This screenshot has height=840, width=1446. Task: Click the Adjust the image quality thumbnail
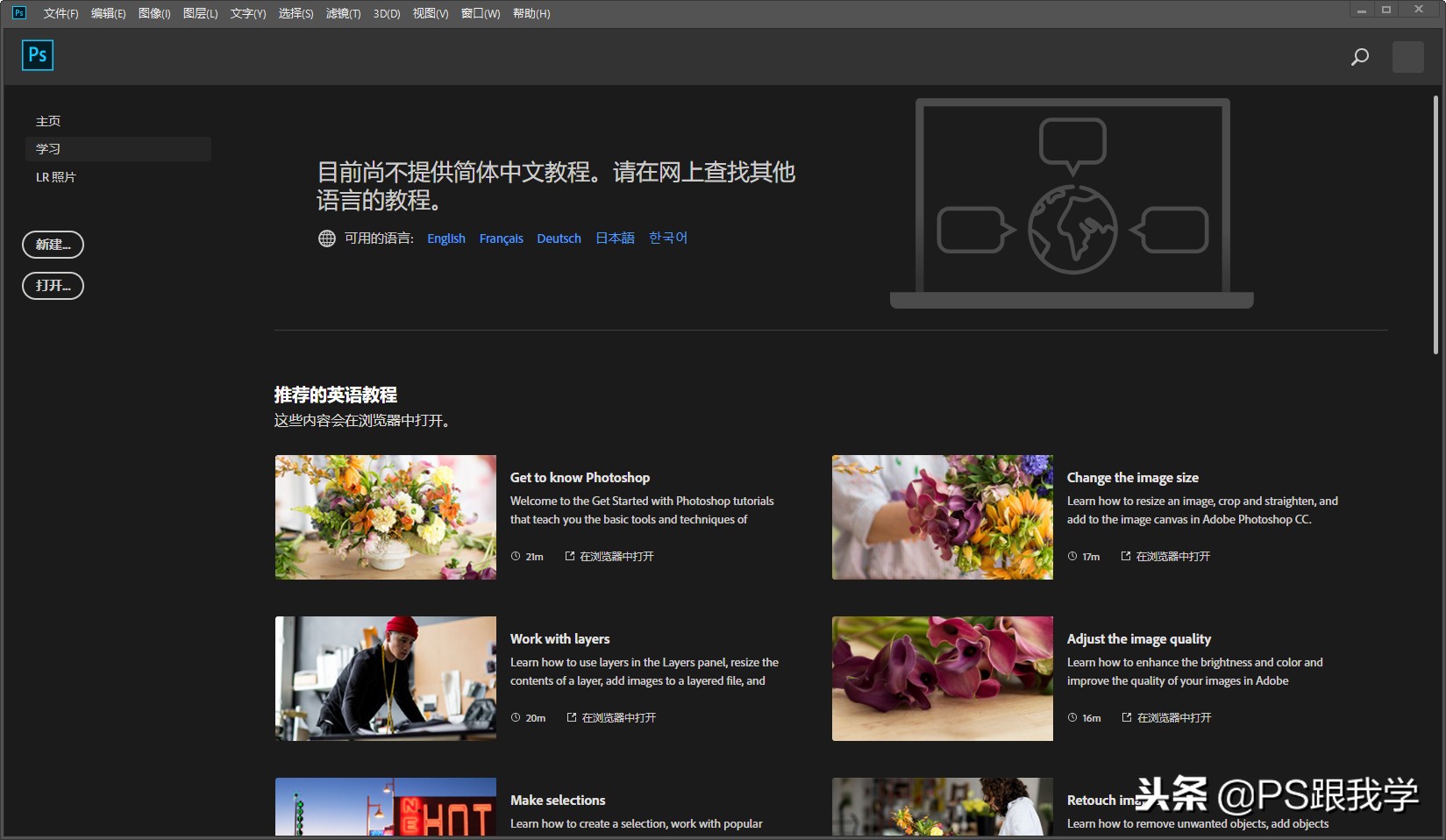coord(942,678)
